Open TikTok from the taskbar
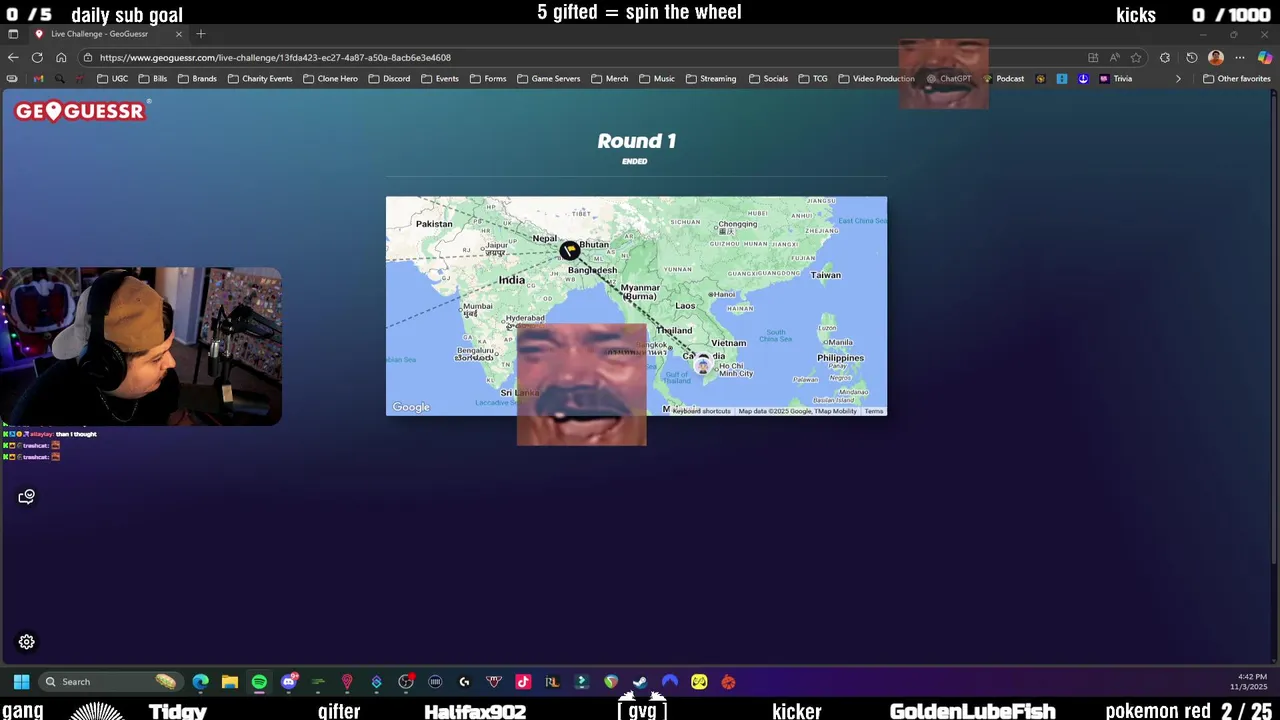The image size is (1280, 720). point(523,682)
